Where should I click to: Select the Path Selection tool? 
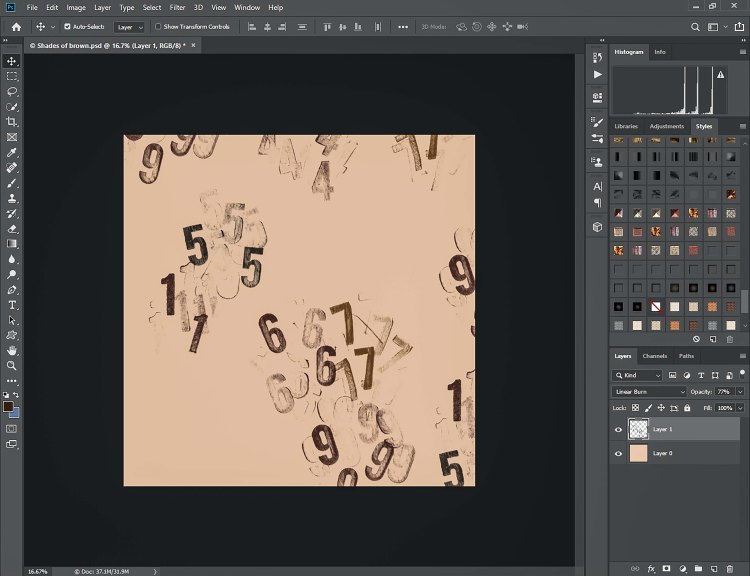tap(12, 321)
